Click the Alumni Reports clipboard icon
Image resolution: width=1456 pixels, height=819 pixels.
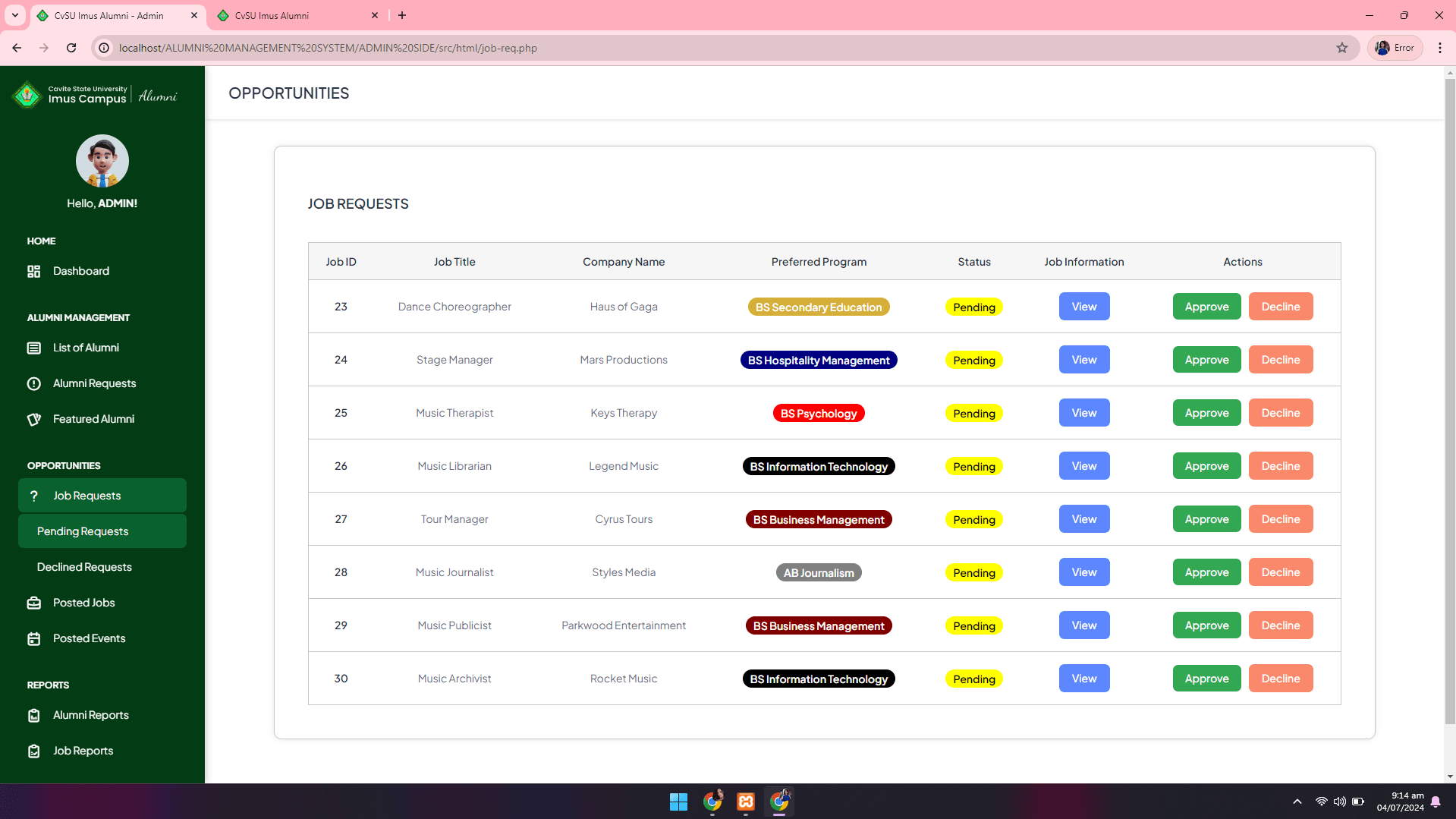coord(33,715)
